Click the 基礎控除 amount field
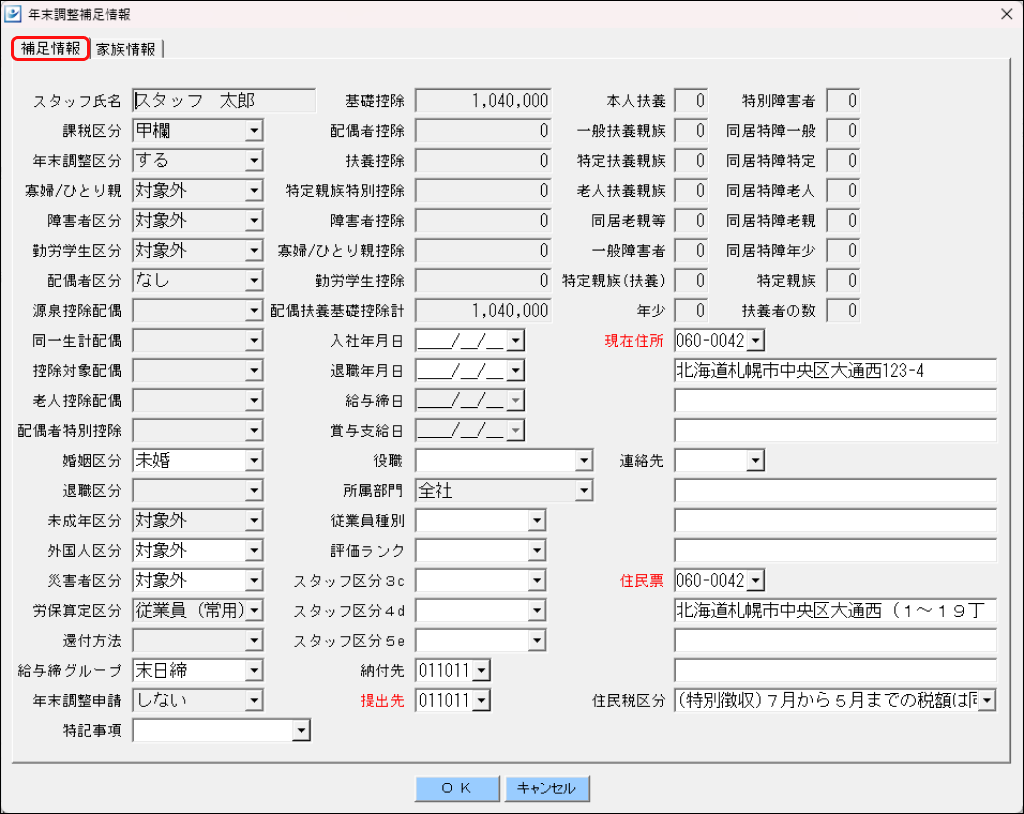1024x814 pixels. (483, 101)
